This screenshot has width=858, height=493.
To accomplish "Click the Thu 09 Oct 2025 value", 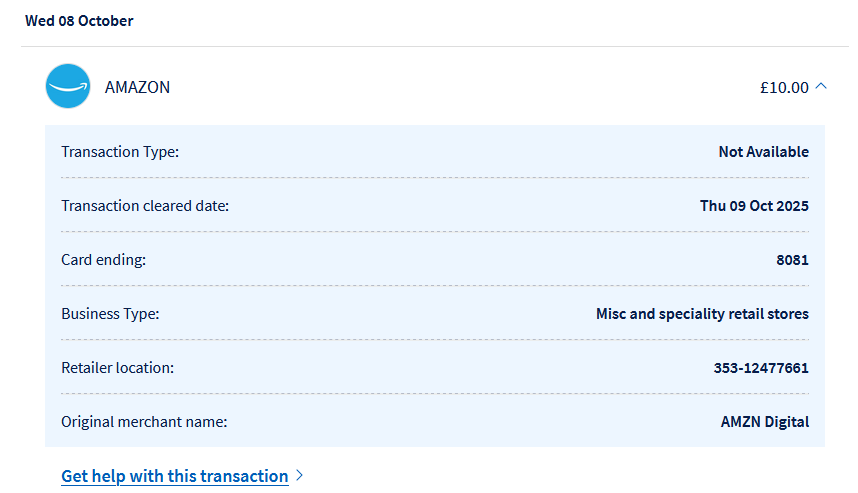I will pos(754,206).
